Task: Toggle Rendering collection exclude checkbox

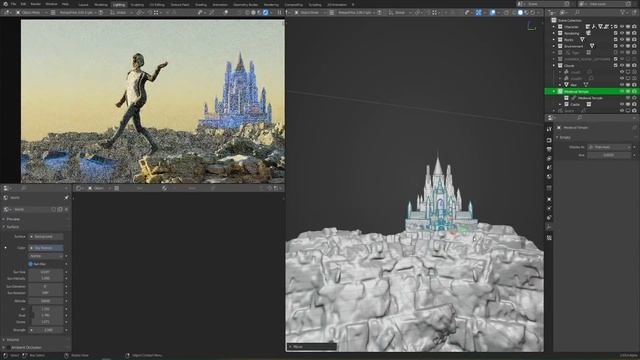Action: pos(616,33)
